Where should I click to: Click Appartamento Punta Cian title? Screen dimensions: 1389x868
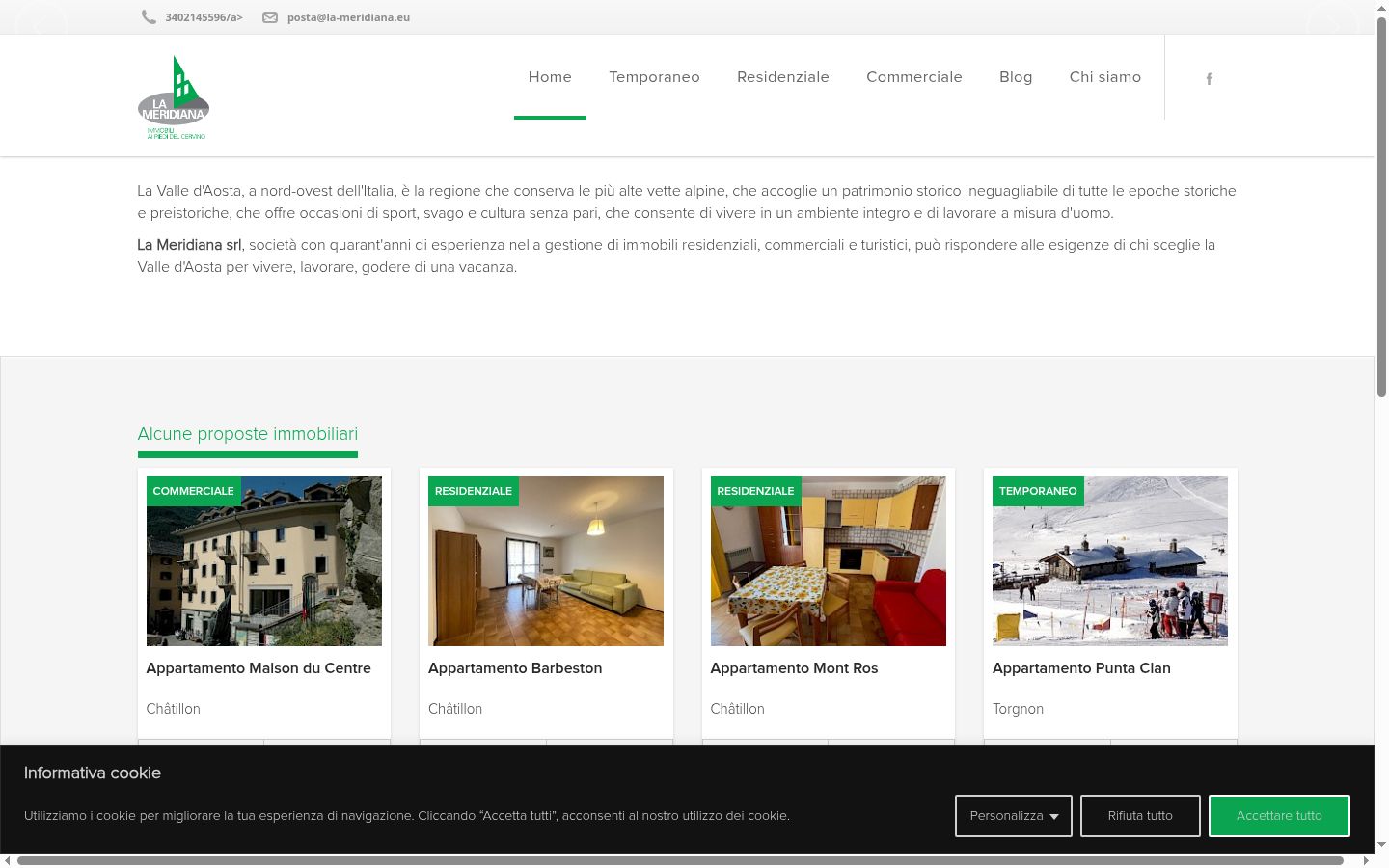point(1081,668)
